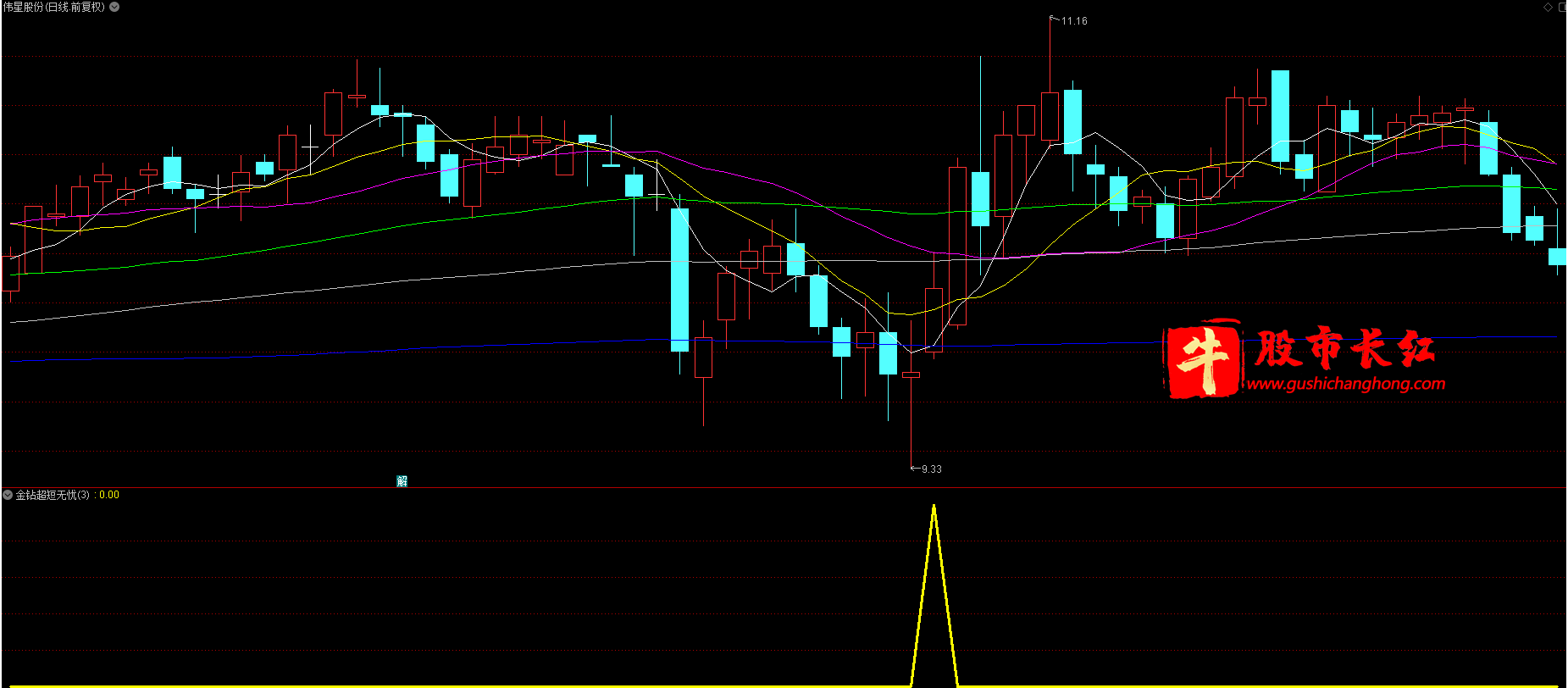The height and width of the screenshot is (688, 1568).
Task: Click the 伟星股份(日线.前复权) title text
Action: (54, 7)
